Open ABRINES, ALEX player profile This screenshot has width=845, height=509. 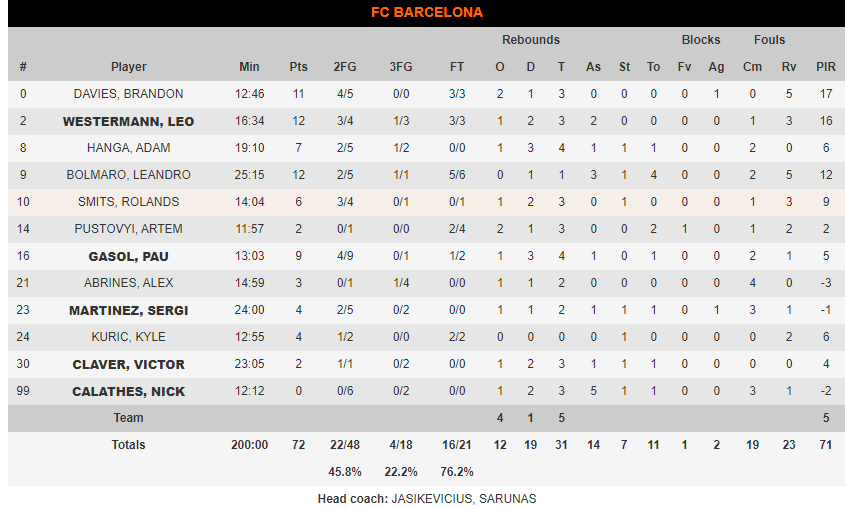128,283
